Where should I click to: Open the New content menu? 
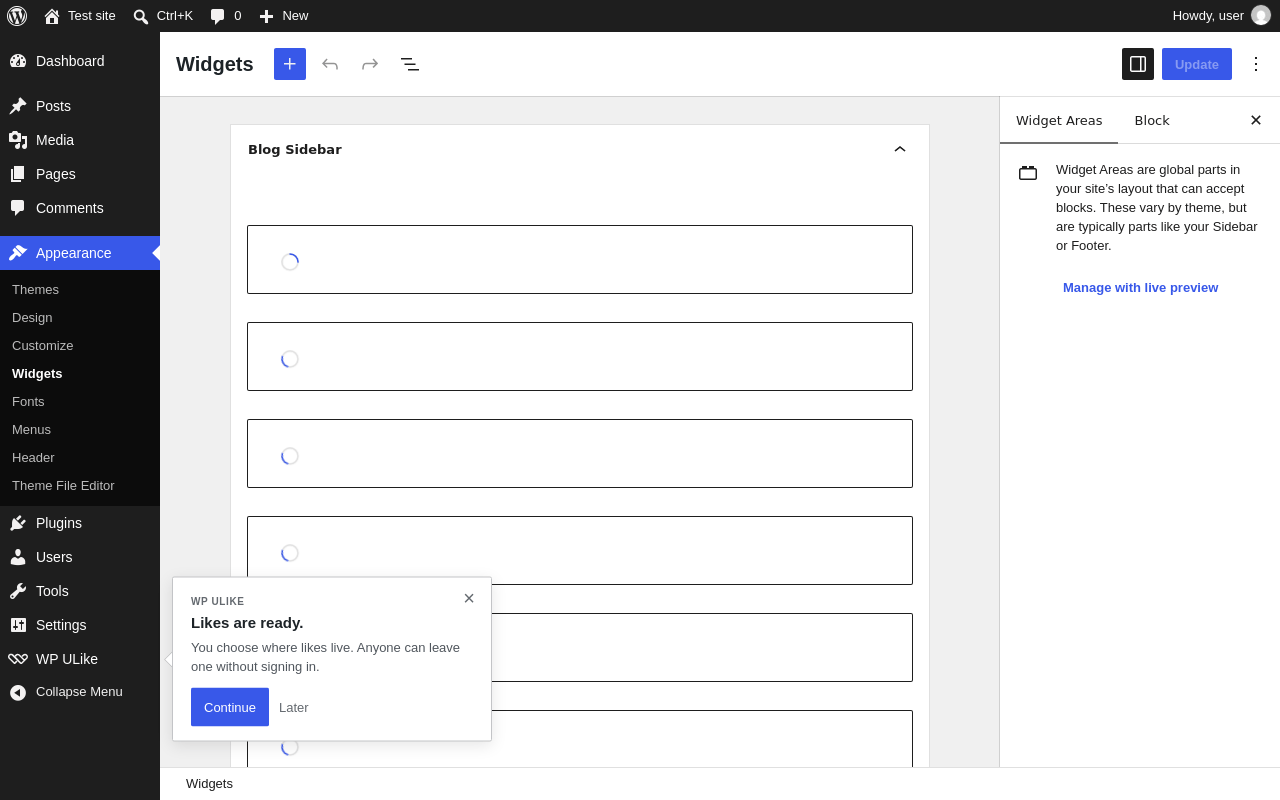pos(284,16)
